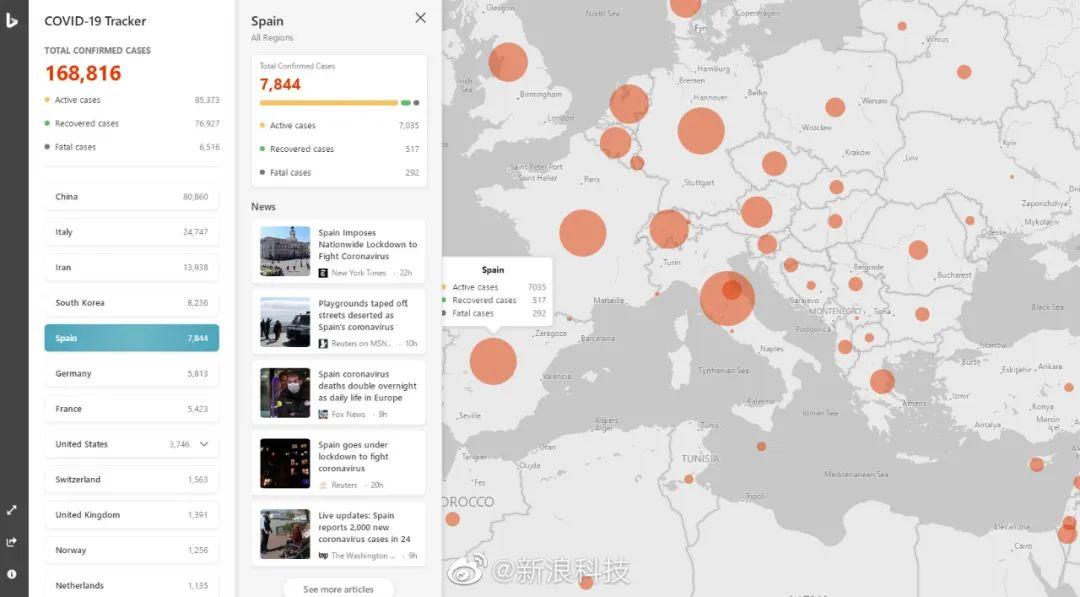Select the case bubble over France
Image resolution: width=1080 pixels, height=597 pixels.
583,233
